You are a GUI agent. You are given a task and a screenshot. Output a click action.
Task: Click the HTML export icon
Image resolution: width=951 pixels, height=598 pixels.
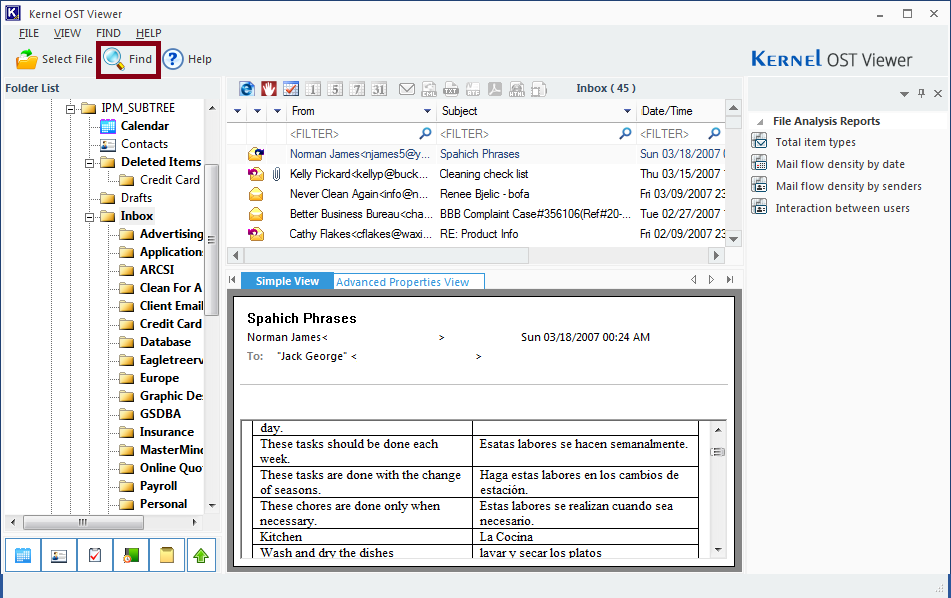(x=517, y=89)
